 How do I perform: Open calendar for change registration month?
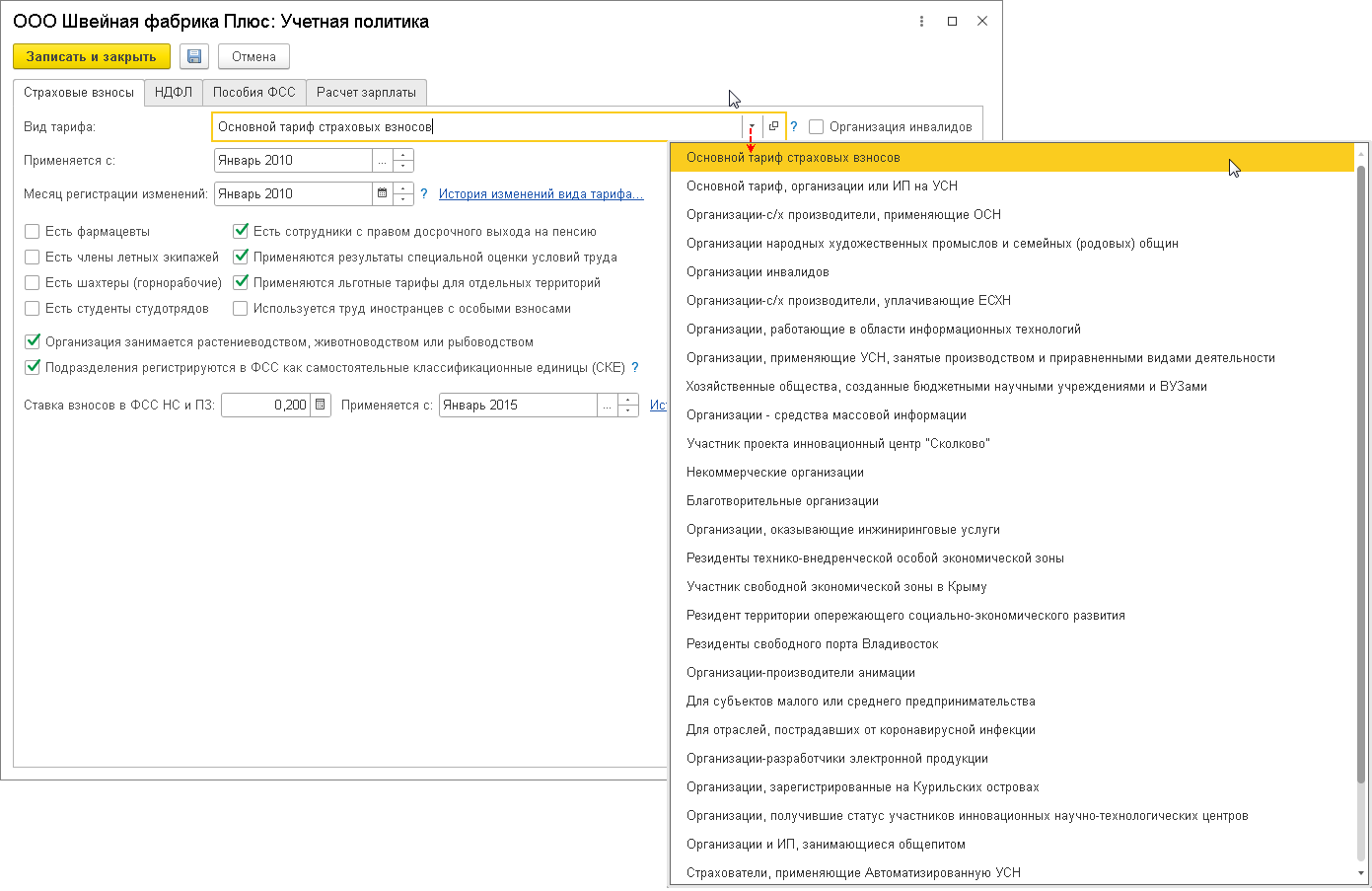tap(383, 193)
